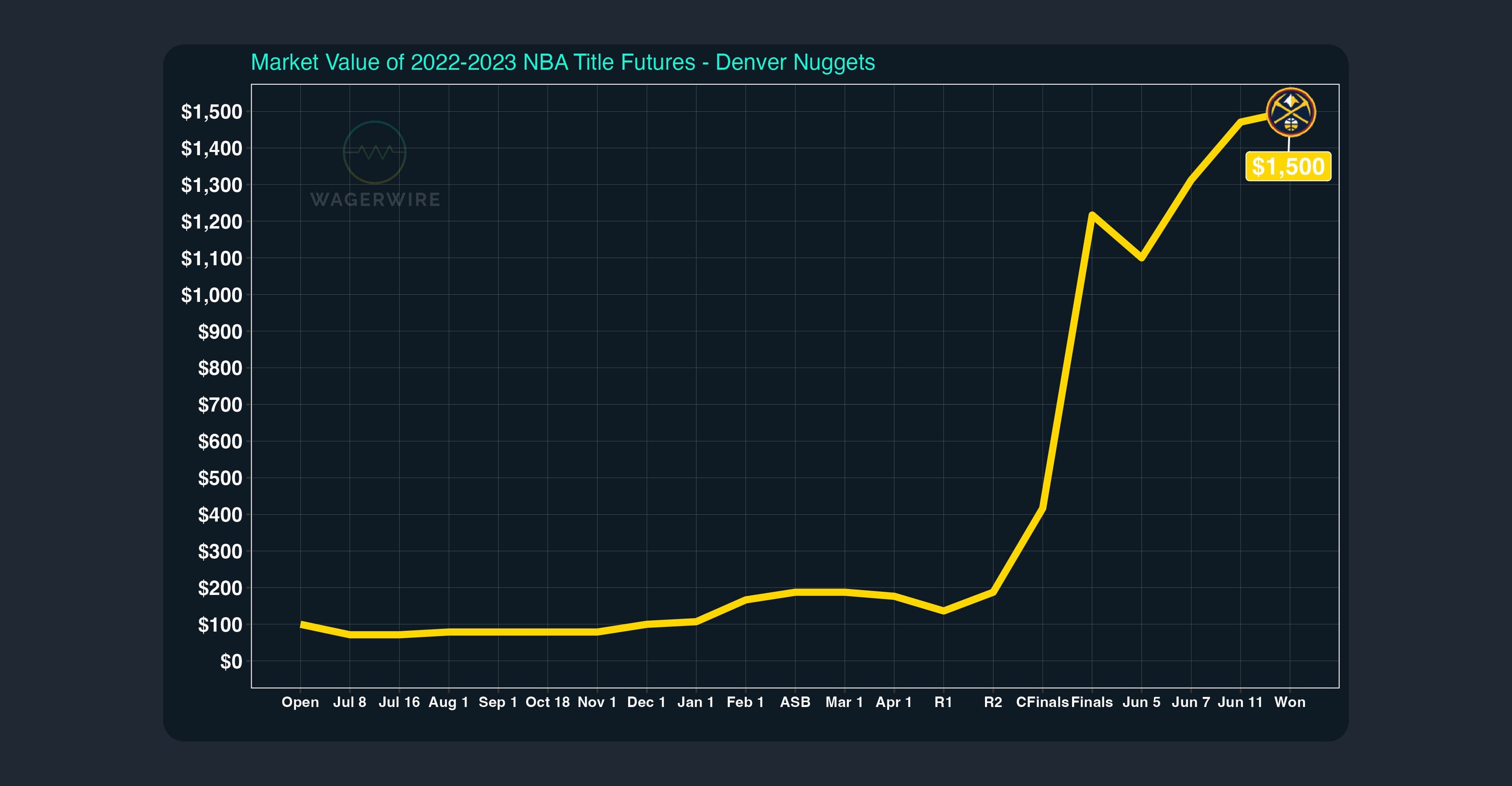Expand the Jun 11 date marker

pos(1240,702)
